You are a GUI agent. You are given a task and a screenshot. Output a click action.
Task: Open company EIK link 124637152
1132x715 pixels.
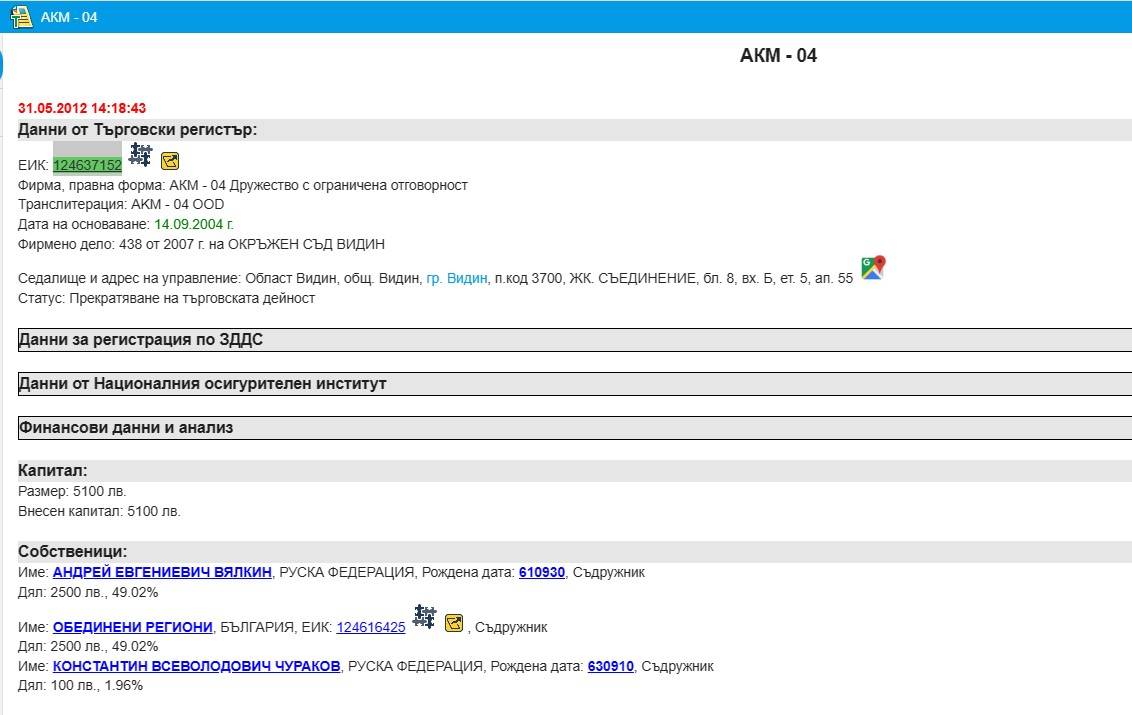[x=87, y=165]
